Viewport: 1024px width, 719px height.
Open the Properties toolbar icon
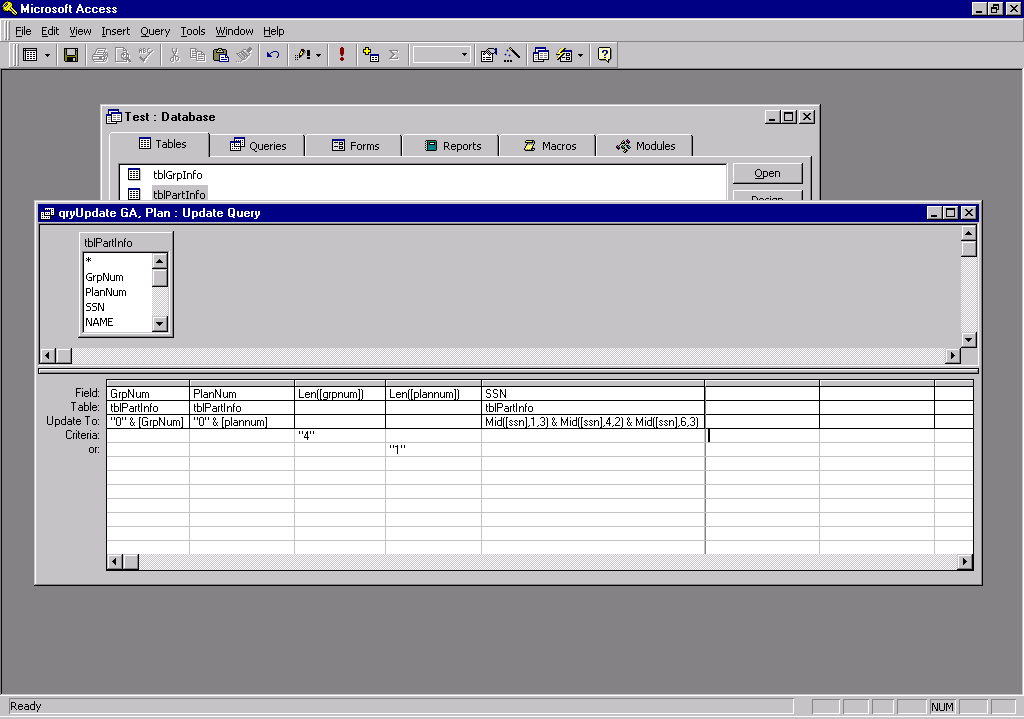[x=488, y=55]
